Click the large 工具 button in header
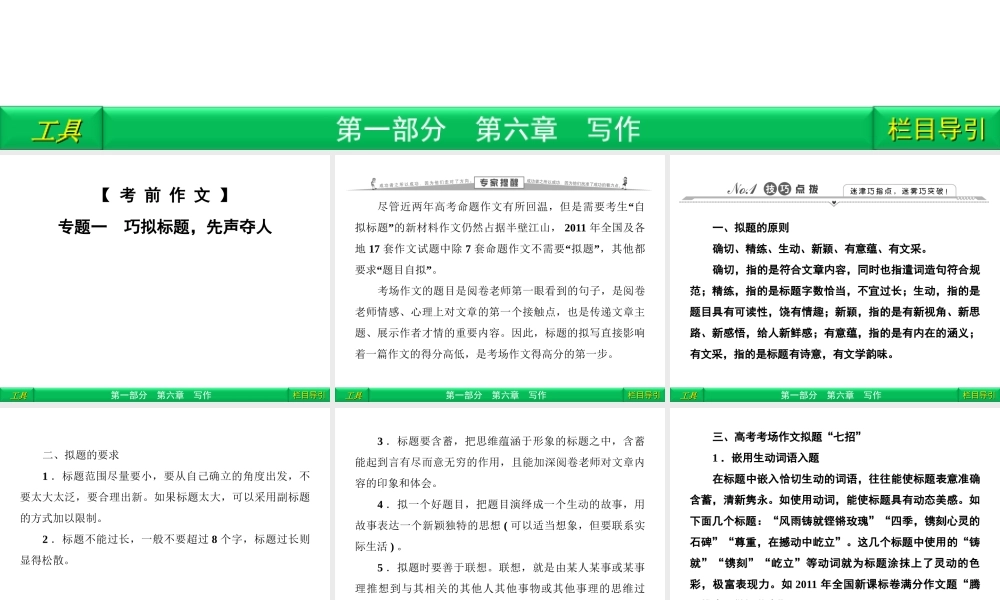Viewport: 1000px width, 600px height. pos(51,129)
